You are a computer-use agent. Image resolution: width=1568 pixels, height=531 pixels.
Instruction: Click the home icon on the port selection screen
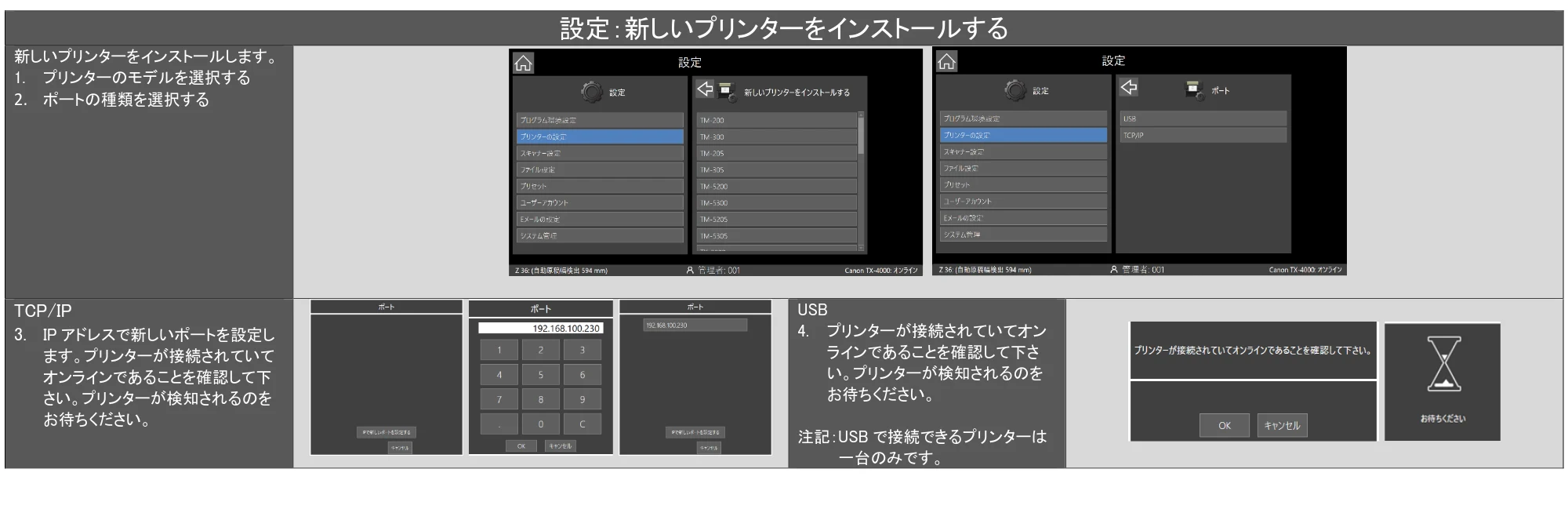click(x=947, y=61)
